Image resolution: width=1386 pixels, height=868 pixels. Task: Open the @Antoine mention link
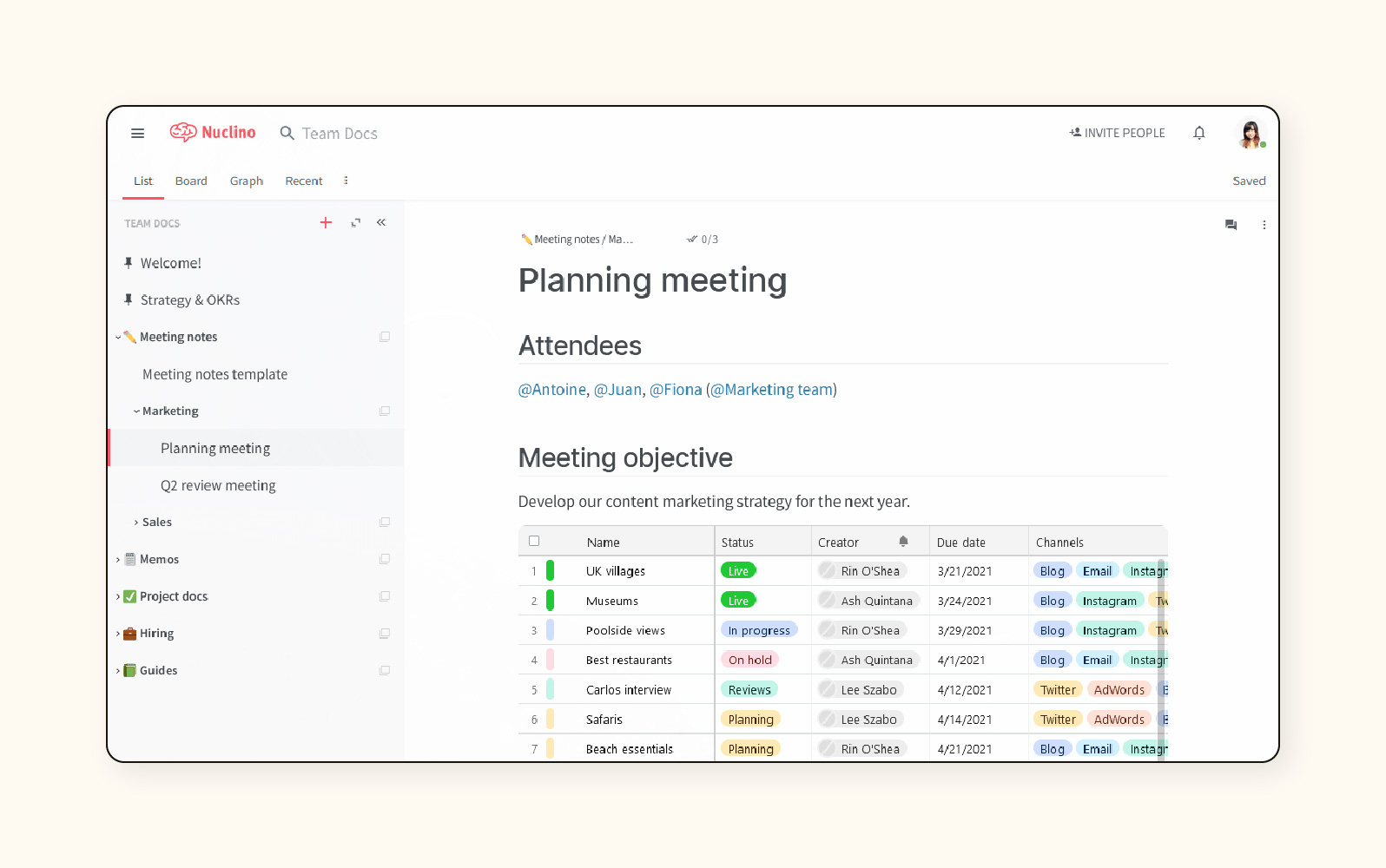click(x=552, y=390)
